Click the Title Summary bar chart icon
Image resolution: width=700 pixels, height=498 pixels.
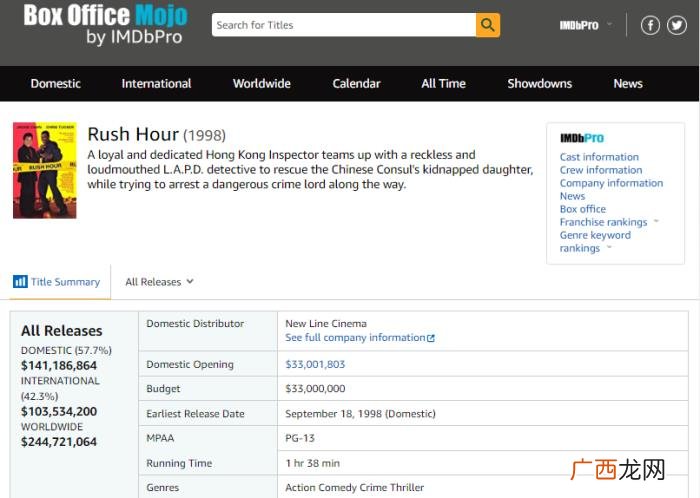click(20, 282)
